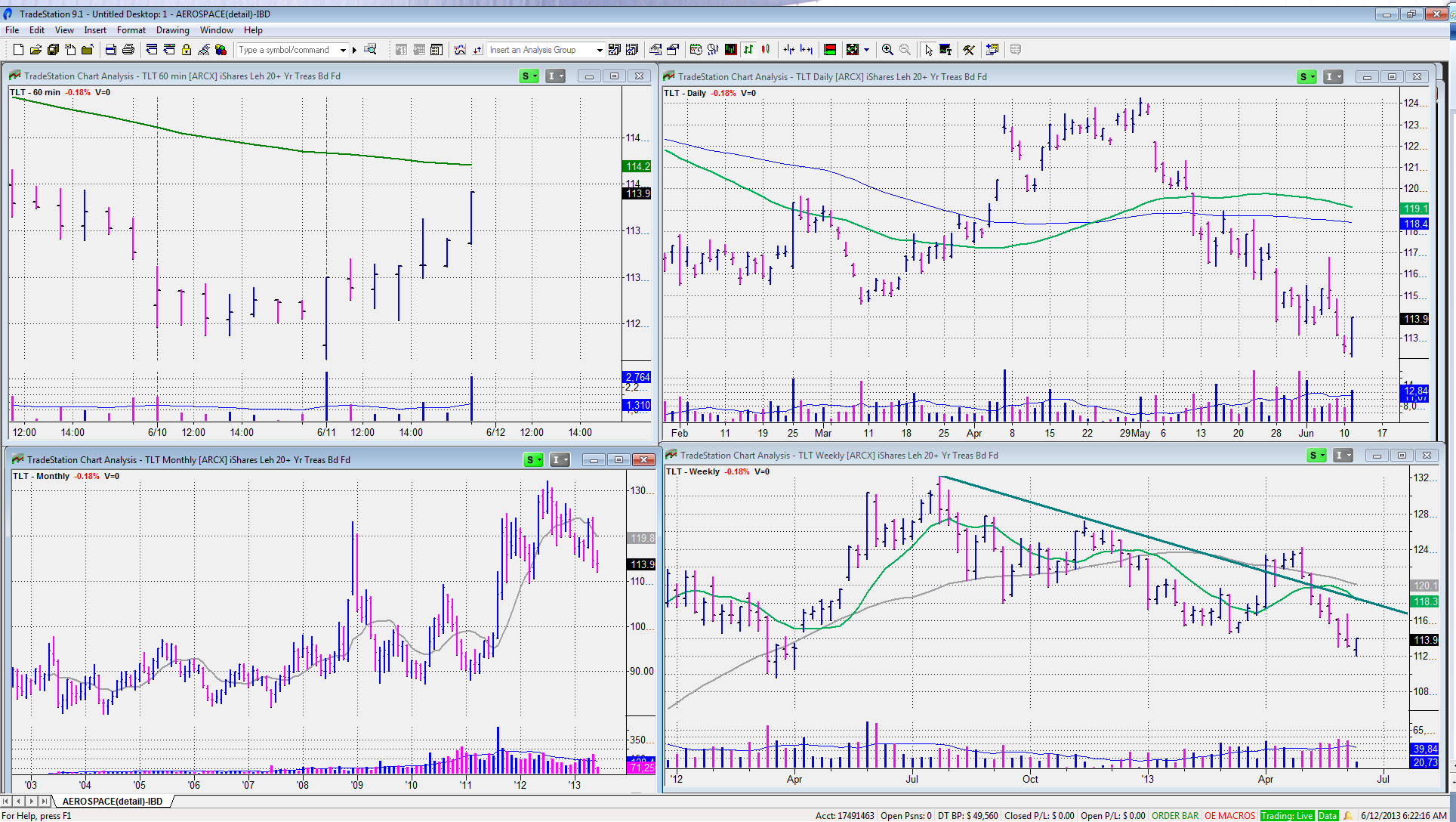Open a workspace with the folder icon

35,50
